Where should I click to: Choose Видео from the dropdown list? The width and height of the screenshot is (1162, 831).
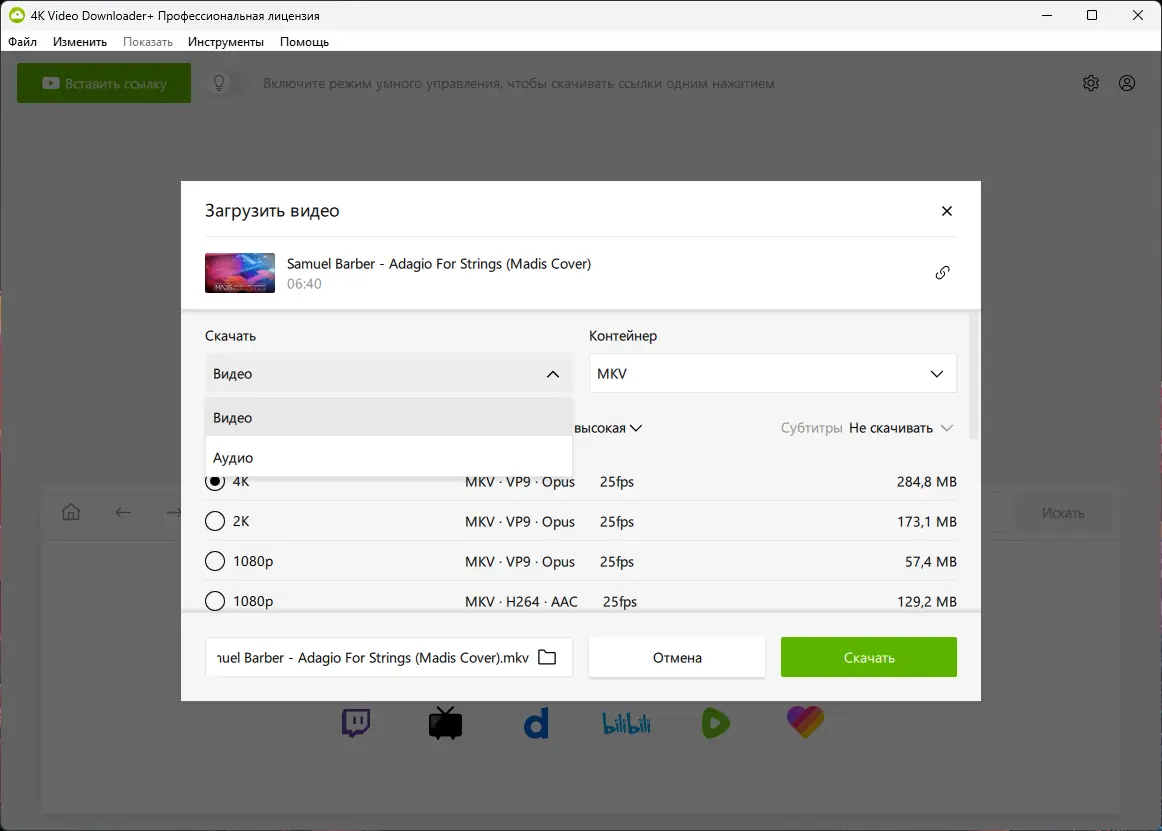point(388,417)
